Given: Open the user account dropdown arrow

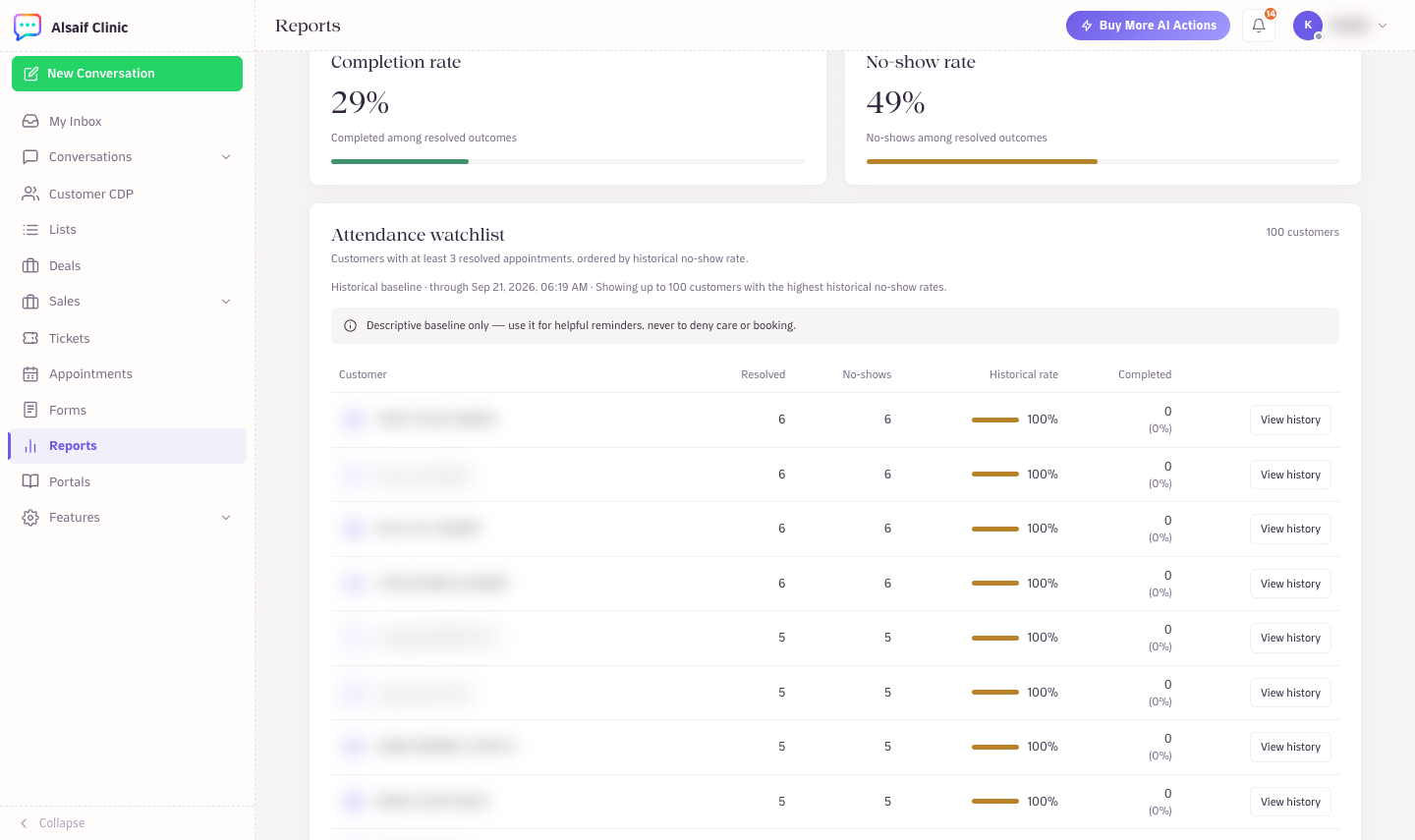Looking at the screenshot, I should tap(1383, 26).
